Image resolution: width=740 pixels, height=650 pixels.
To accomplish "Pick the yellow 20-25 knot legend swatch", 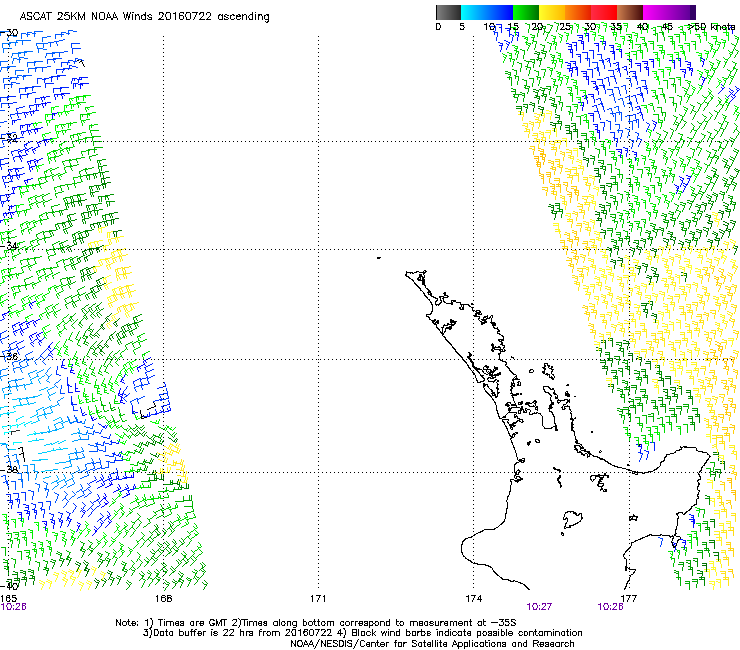I will (552, 12).
